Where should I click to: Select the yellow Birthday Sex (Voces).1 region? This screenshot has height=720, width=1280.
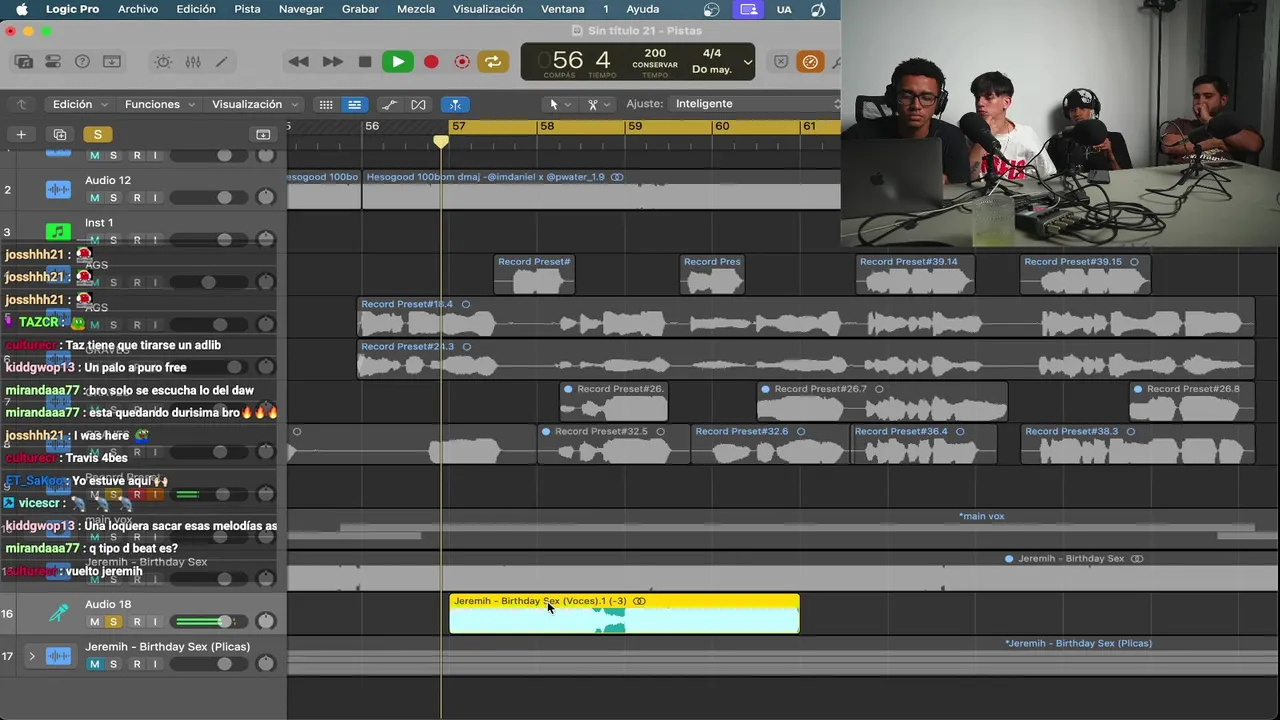coord(624,614)
